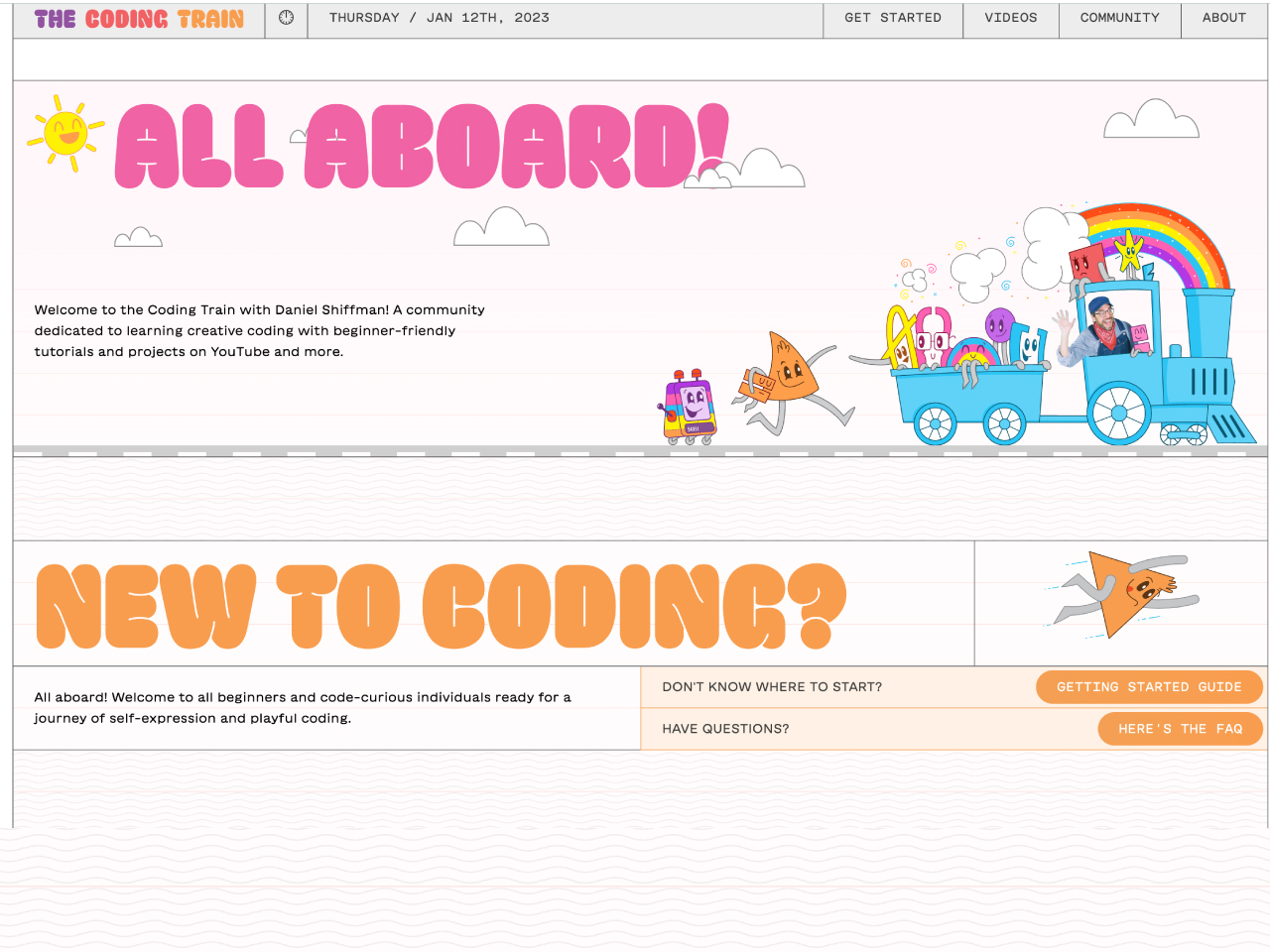Go to the Community page
Viewport: 1270px width, 952px height.
point(1120,18)
